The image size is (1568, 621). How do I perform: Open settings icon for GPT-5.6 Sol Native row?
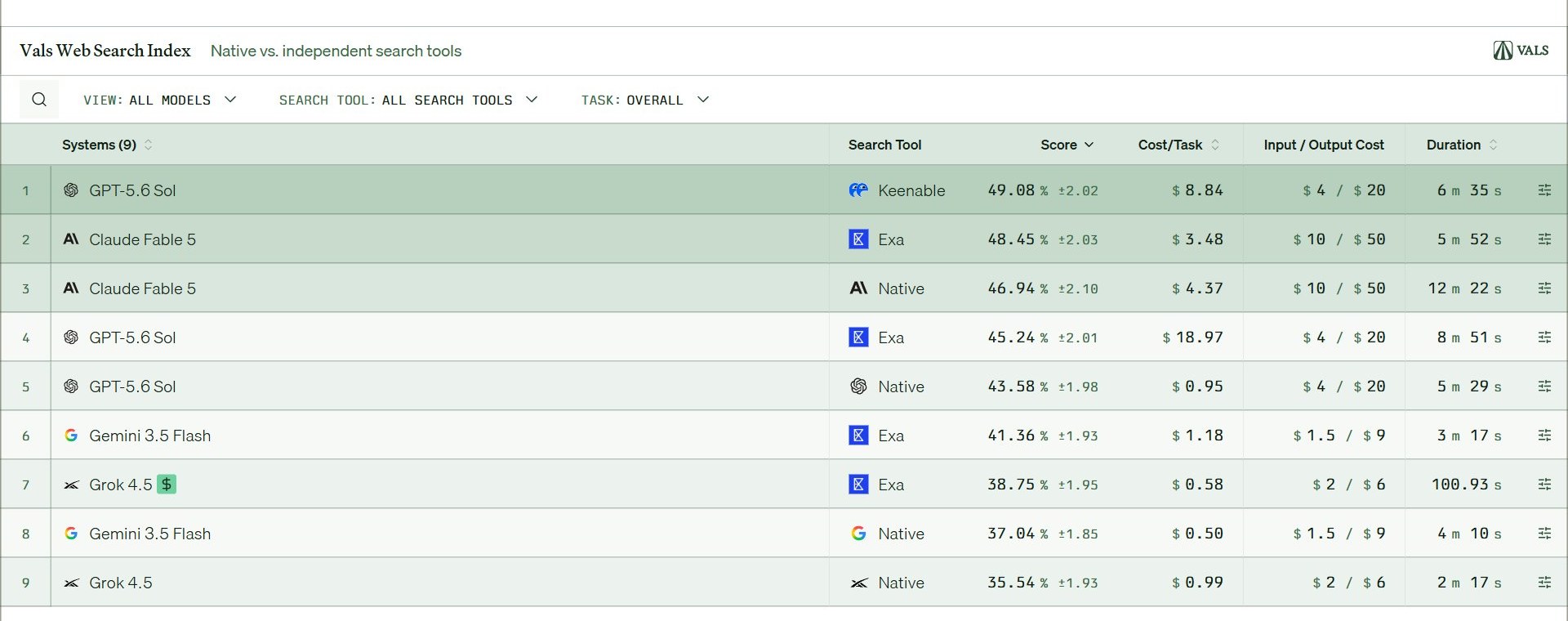[1544, 386]
